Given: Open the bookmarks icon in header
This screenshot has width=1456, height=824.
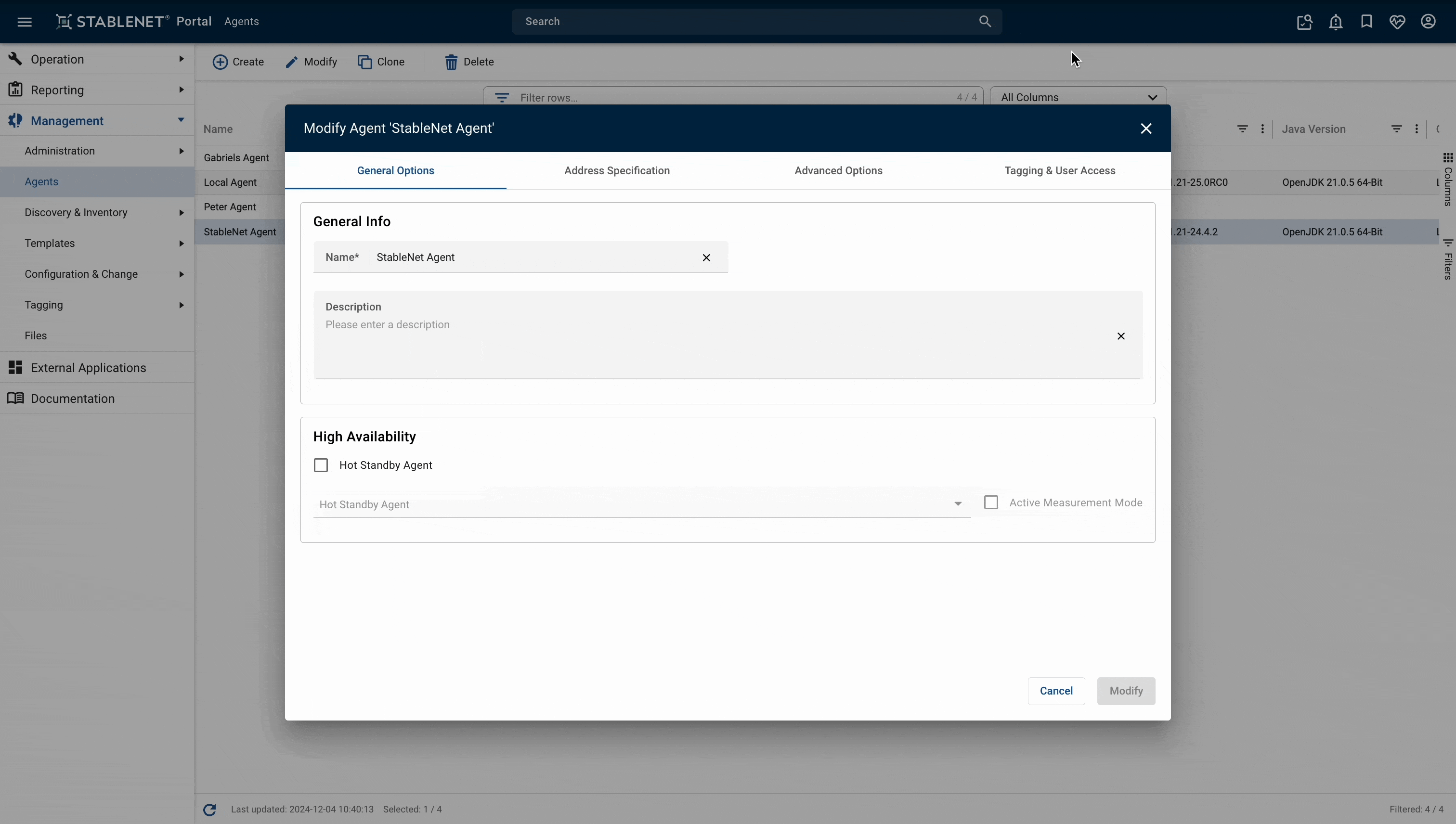Looking at the screenshot, I should pos(1366,22).
